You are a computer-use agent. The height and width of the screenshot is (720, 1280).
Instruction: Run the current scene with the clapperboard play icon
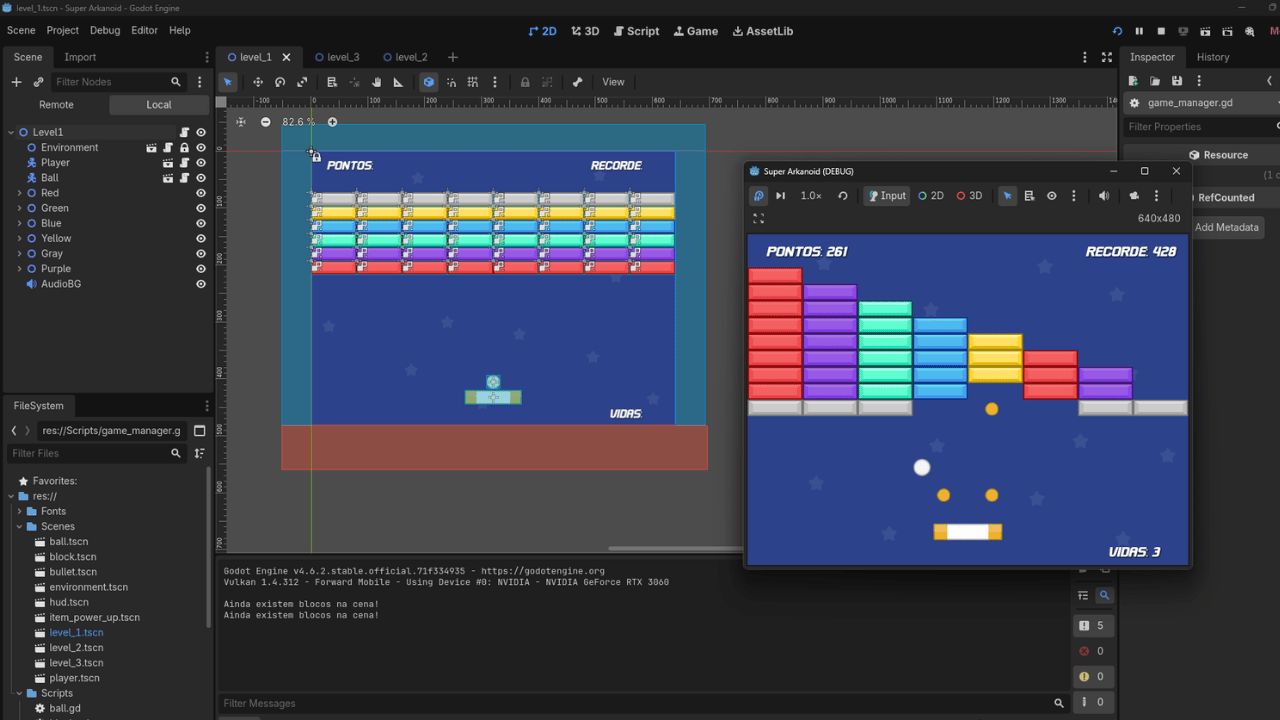[x=1205, y=31]
